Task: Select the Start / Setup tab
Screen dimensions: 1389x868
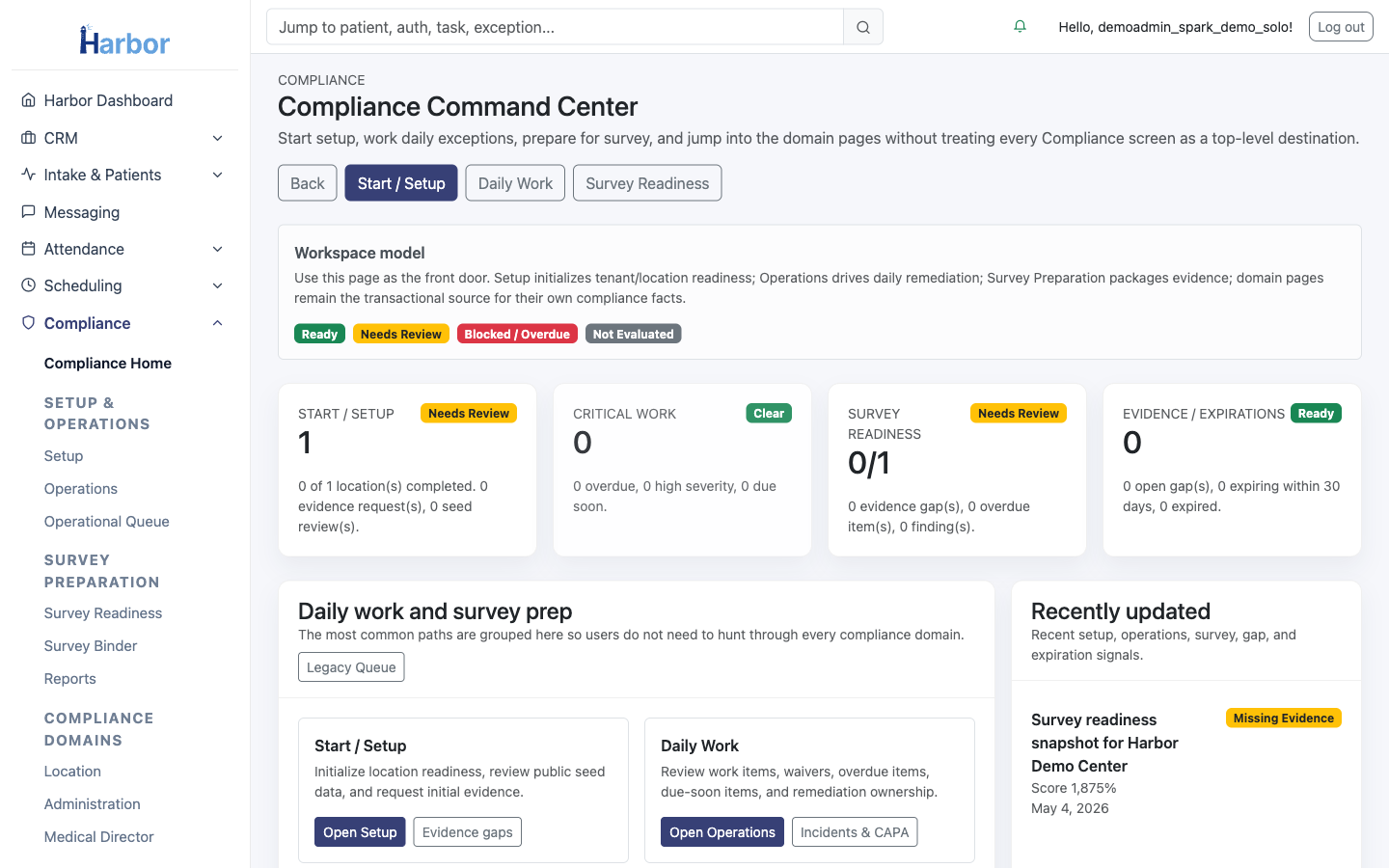Action: (x=401, y=183)
